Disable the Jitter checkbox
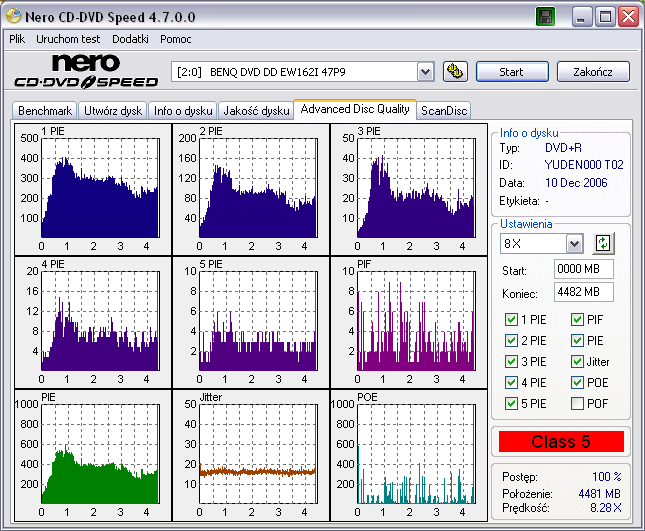645x531 pixels. (x=577, y=362)
